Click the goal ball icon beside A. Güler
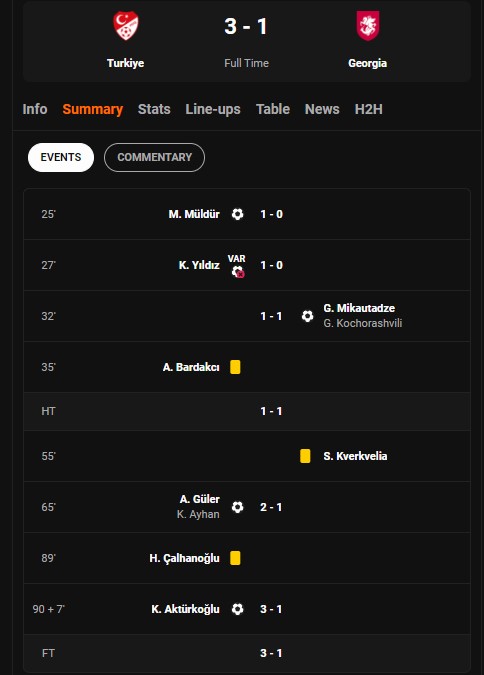484x675 pixels. click(x=237, y=507)
